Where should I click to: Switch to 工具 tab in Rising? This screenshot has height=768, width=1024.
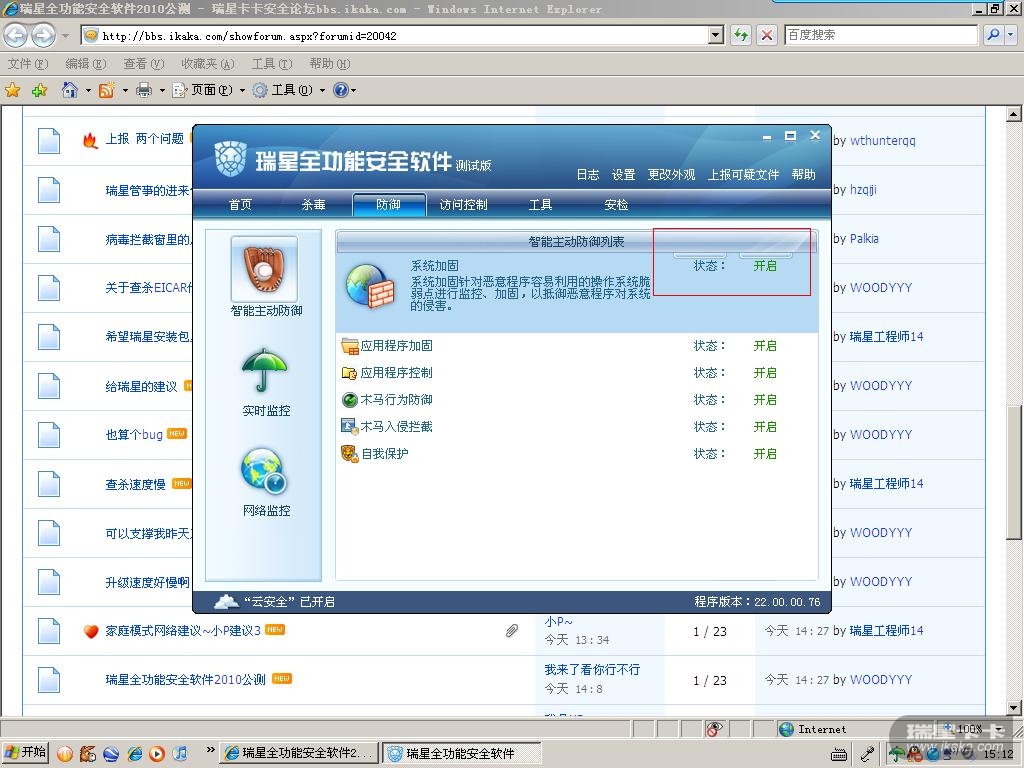tap(540, 204)
